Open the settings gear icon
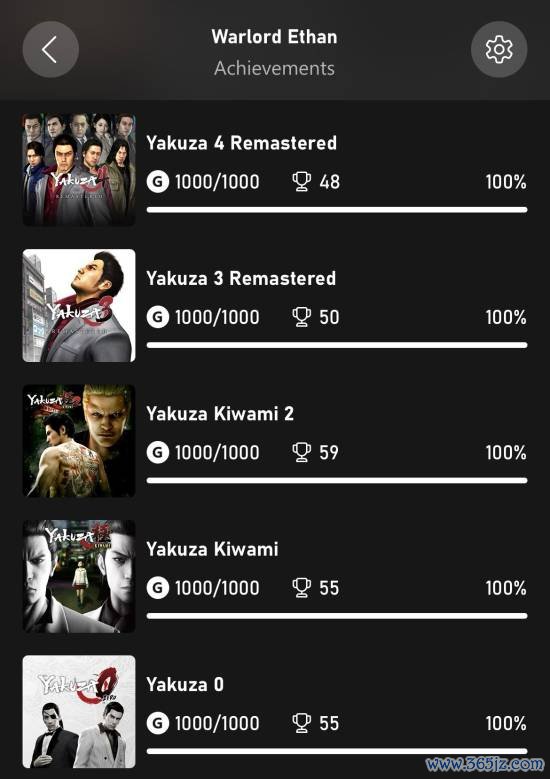The width and height of the screenshot is (550, 779). tap(499, 49)
